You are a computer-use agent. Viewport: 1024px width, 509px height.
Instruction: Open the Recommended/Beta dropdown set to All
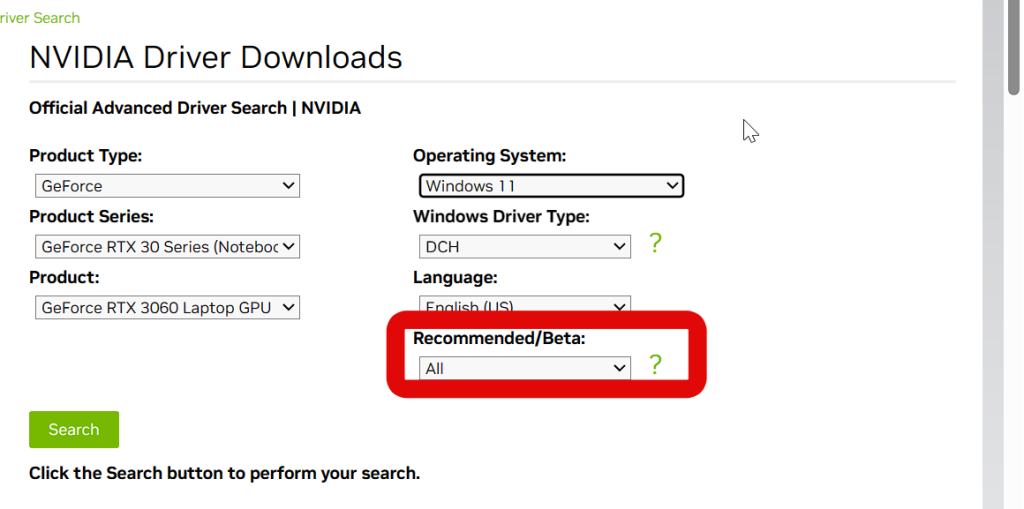coord(524,368)
